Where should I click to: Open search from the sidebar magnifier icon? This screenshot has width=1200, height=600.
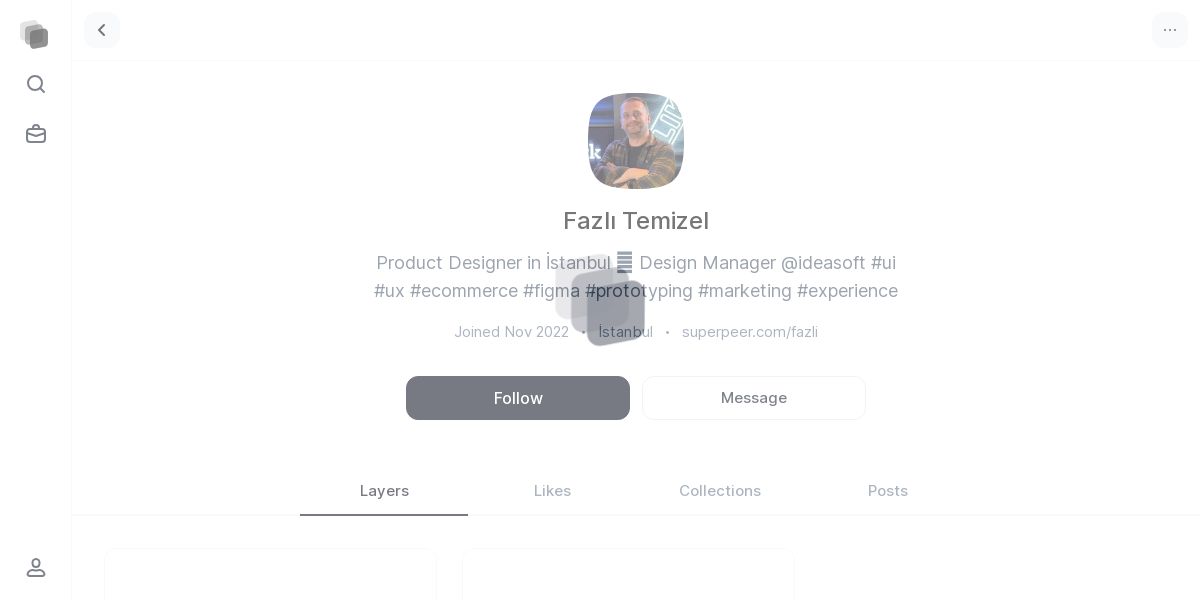pos(36,84)
